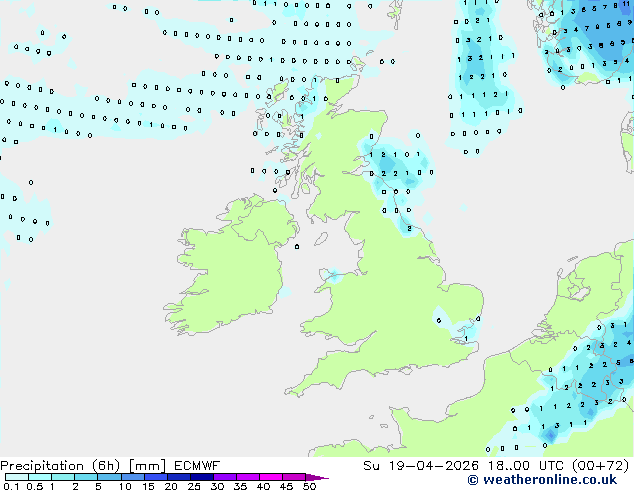This screenshot has height=490, width=634.
Task: Click the 10–15 mm legend color box
Action: [x=132, y=477]
